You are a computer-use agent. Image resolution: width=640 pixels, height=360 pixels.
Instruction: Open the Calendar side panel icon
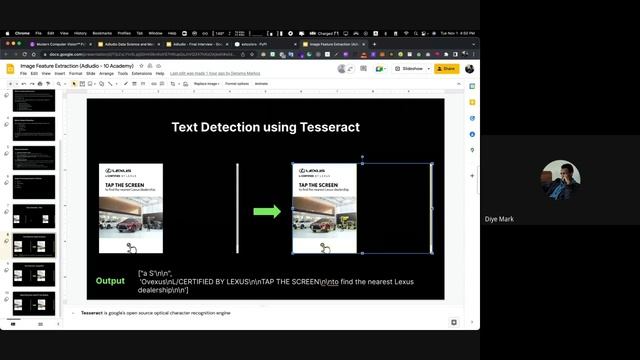(x=472, y=86)
